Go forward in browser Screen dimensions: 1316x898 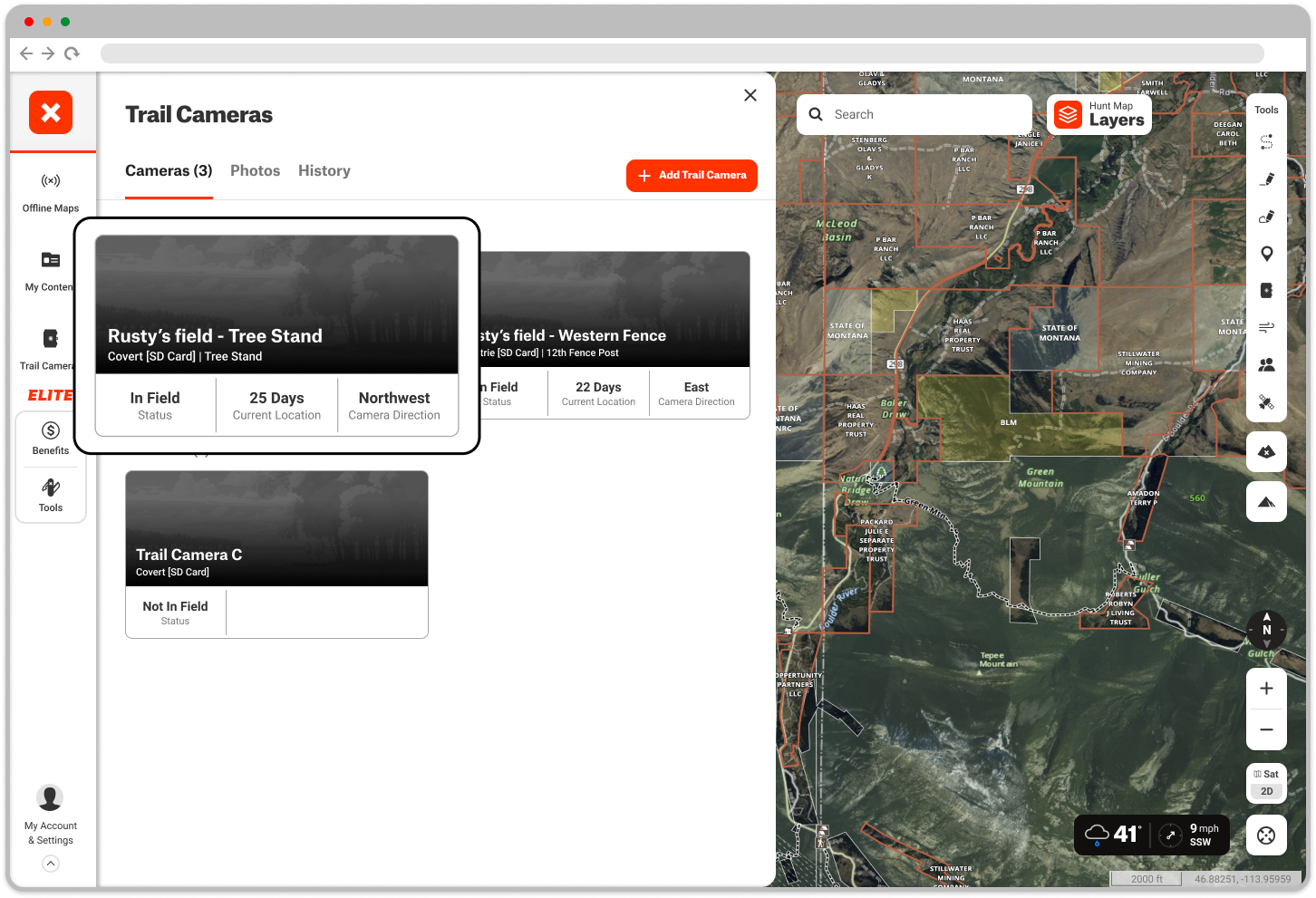(48, 53)
